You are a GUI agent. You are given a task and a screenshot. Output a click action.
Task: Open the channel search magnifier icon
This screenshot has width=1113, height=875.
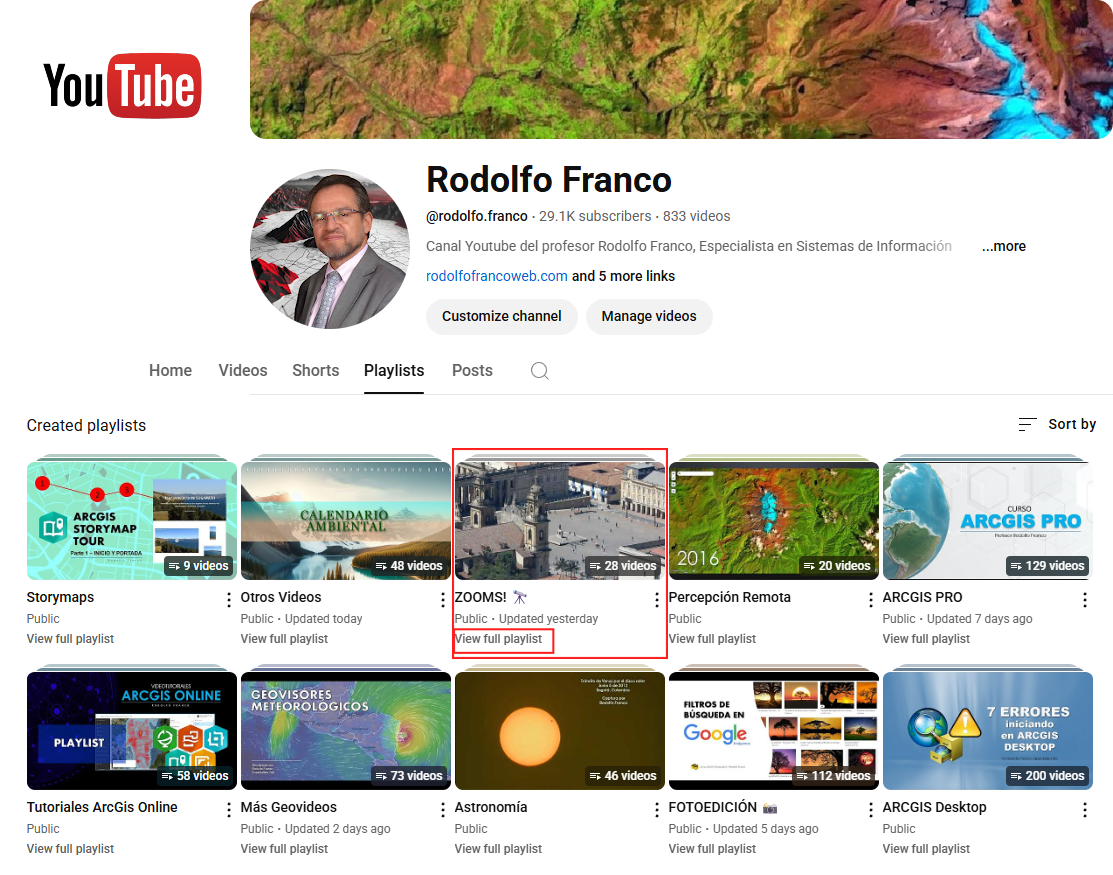(x=540, y=371)
